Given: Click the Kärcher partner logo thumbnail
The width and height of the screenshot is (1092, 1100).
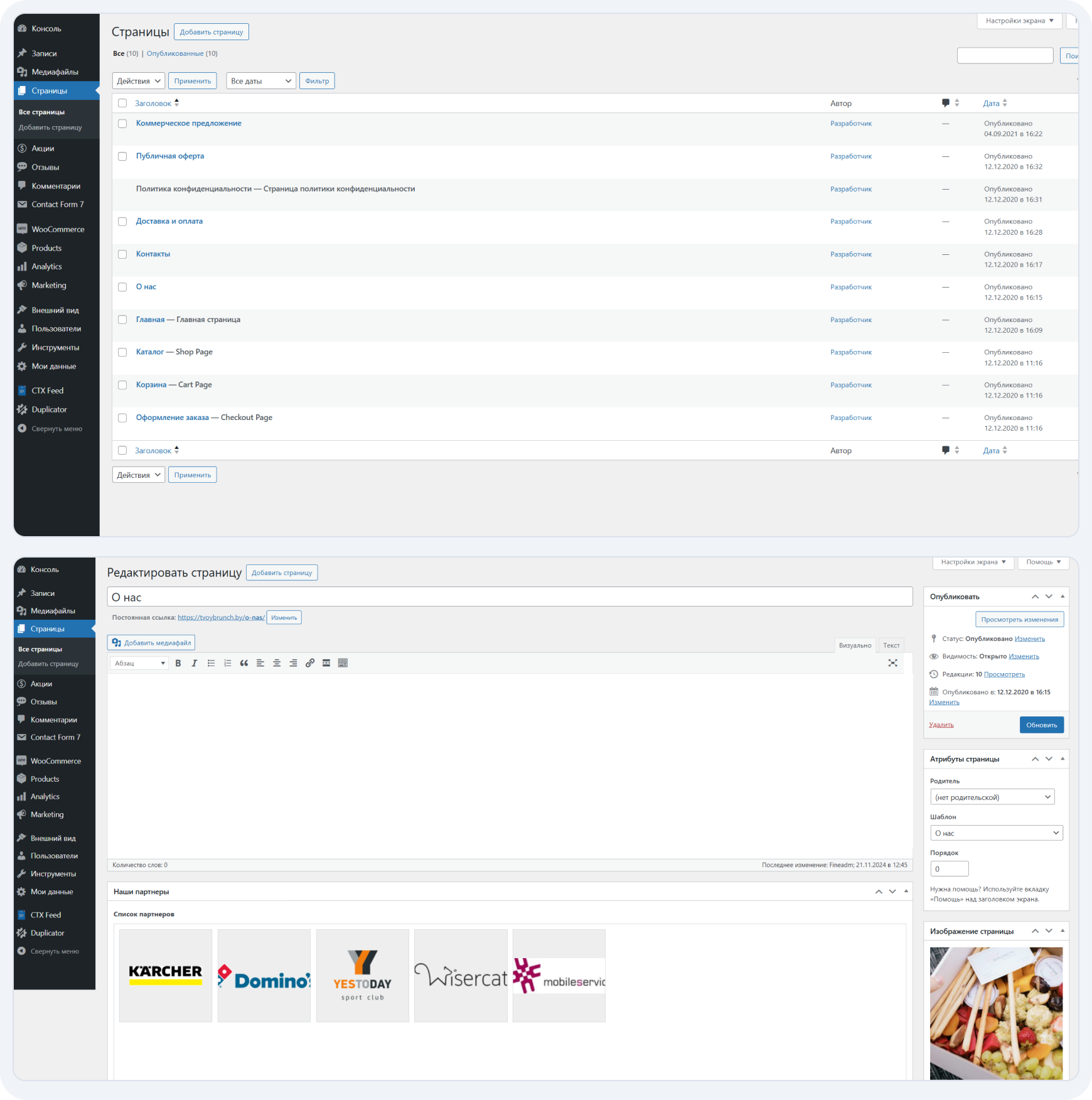Looking at the screenshot, I should 166,975.
